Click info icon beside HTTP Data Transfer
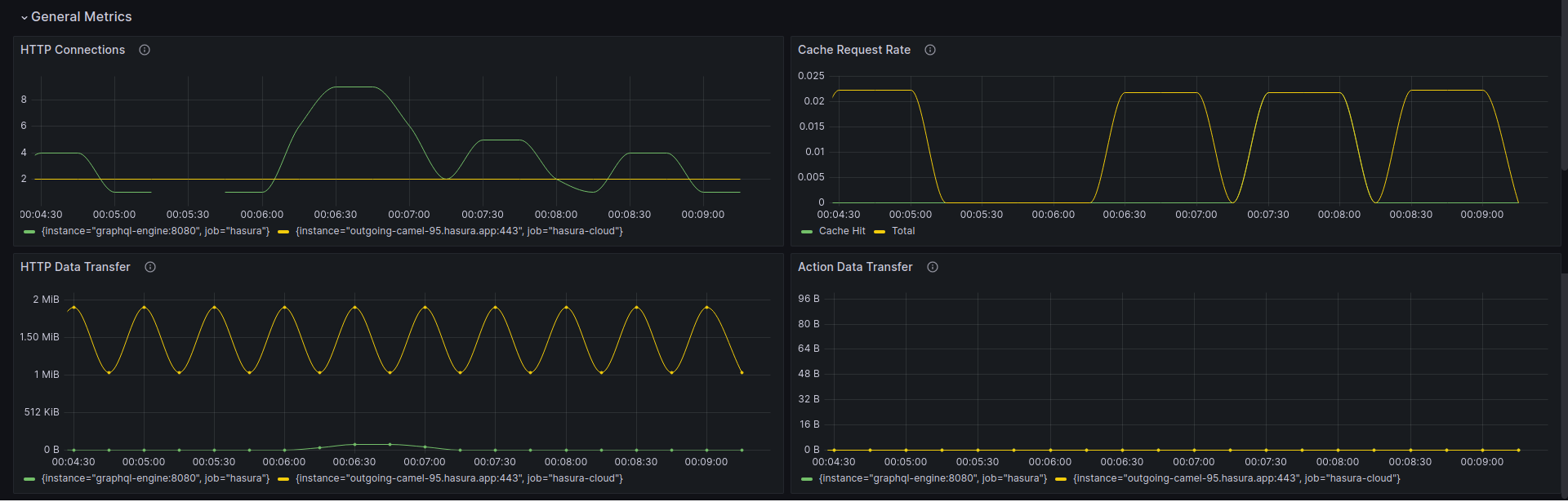Image resolution: width=1568 pixels, height=502 pixels. coord(150,267)
